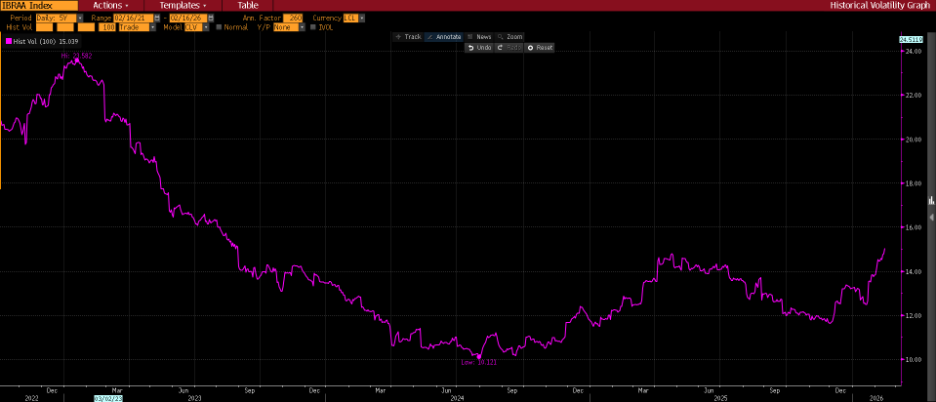Open the Actions menu
This screenshot has width=936, height=402.
click(x=110, y=5)
